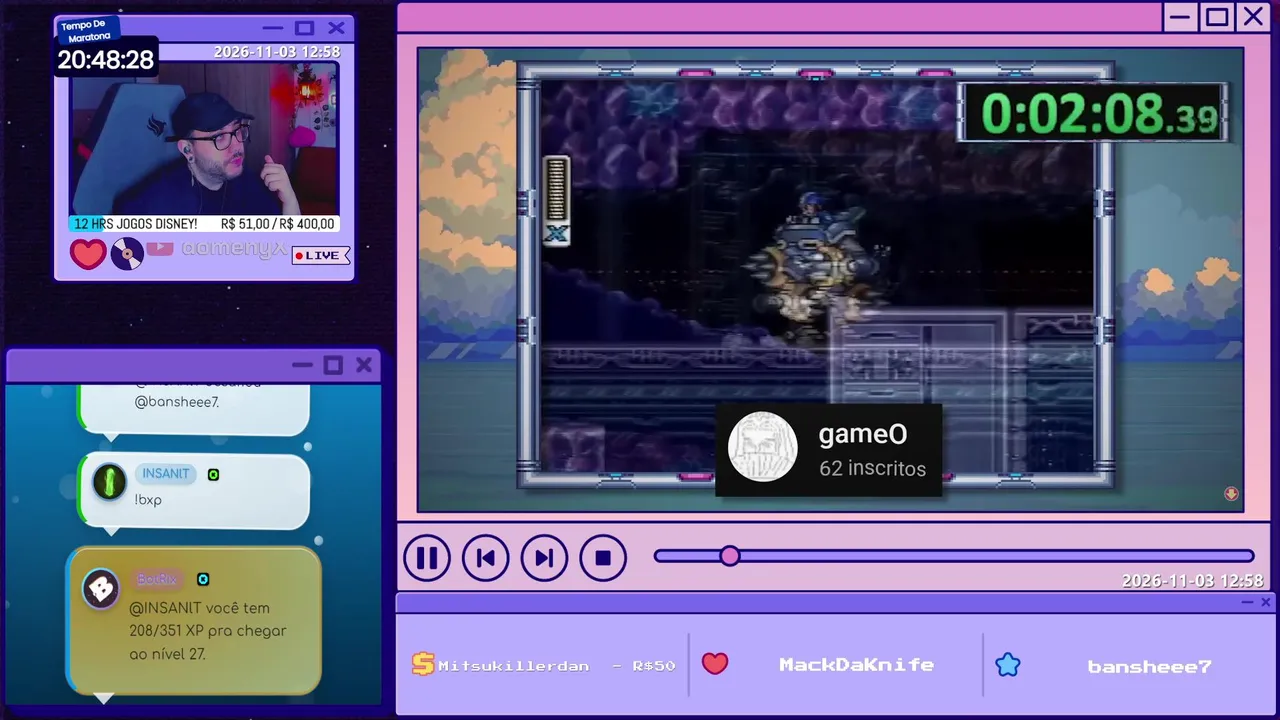This screenshot has height=720, width=1280.
Task: Click INSANIT username in chat bubble
Action: click(x=166, y=474)
